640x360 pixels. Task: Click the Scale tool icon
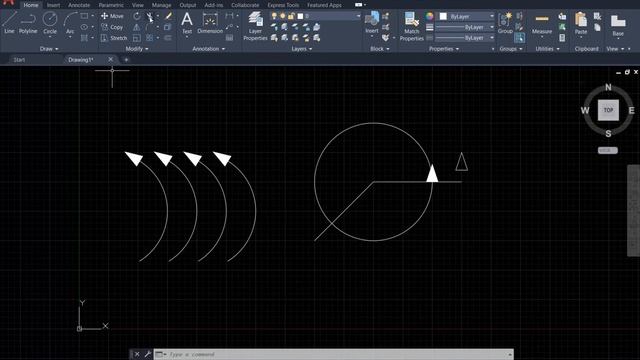click(137, 38)
